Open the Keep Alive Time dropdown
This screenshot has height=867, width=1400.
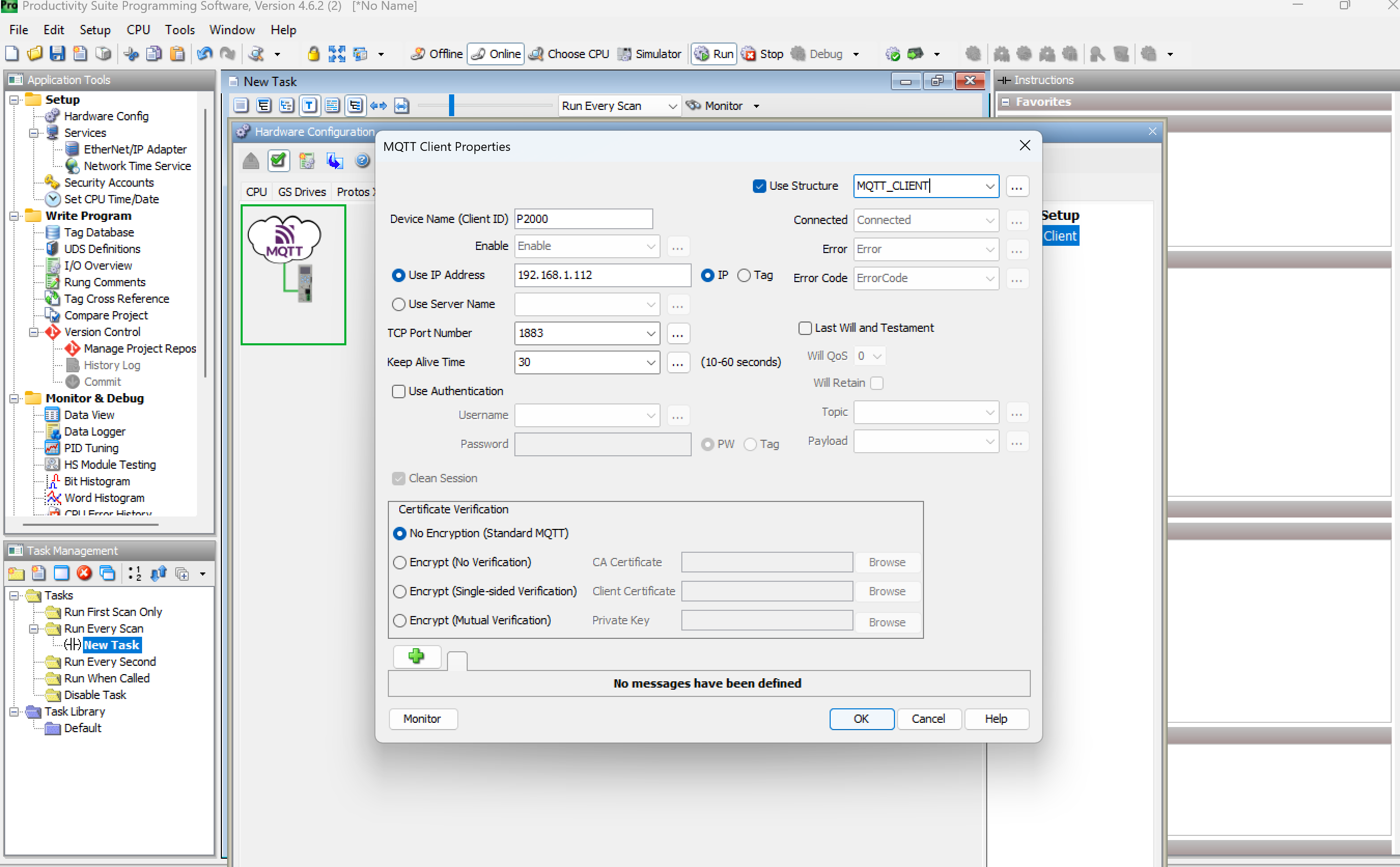coord(651,362)
